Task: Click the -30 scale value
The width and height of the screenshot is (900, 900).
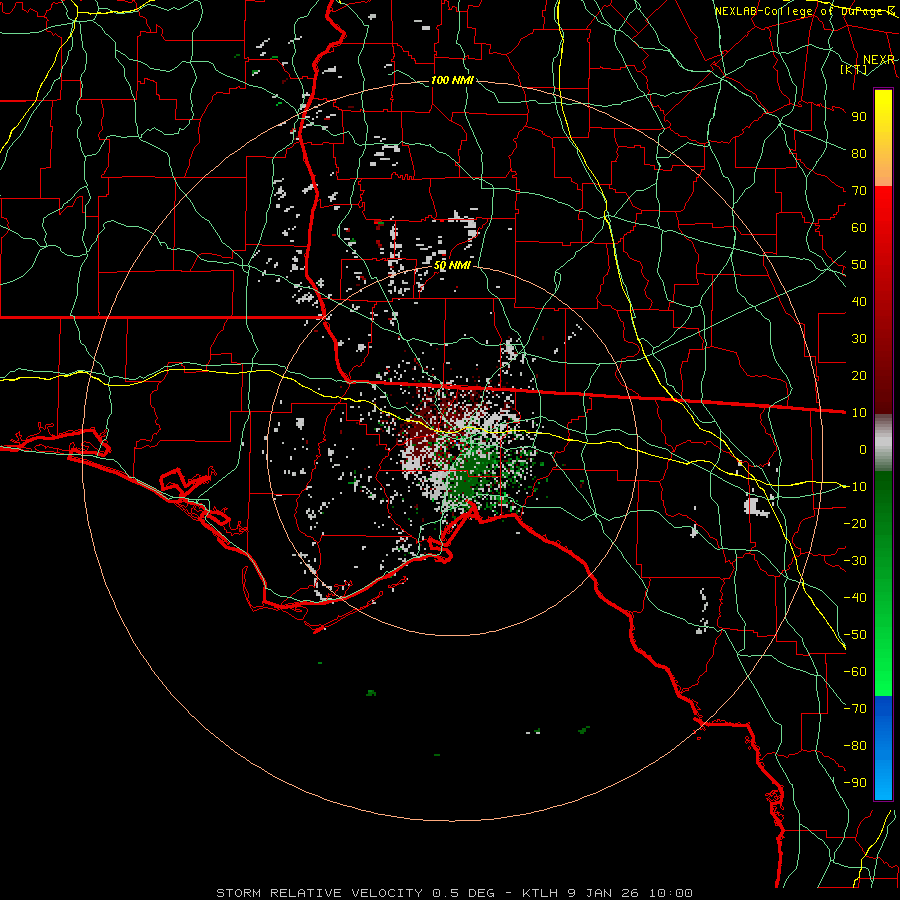Action: [855, 561]
